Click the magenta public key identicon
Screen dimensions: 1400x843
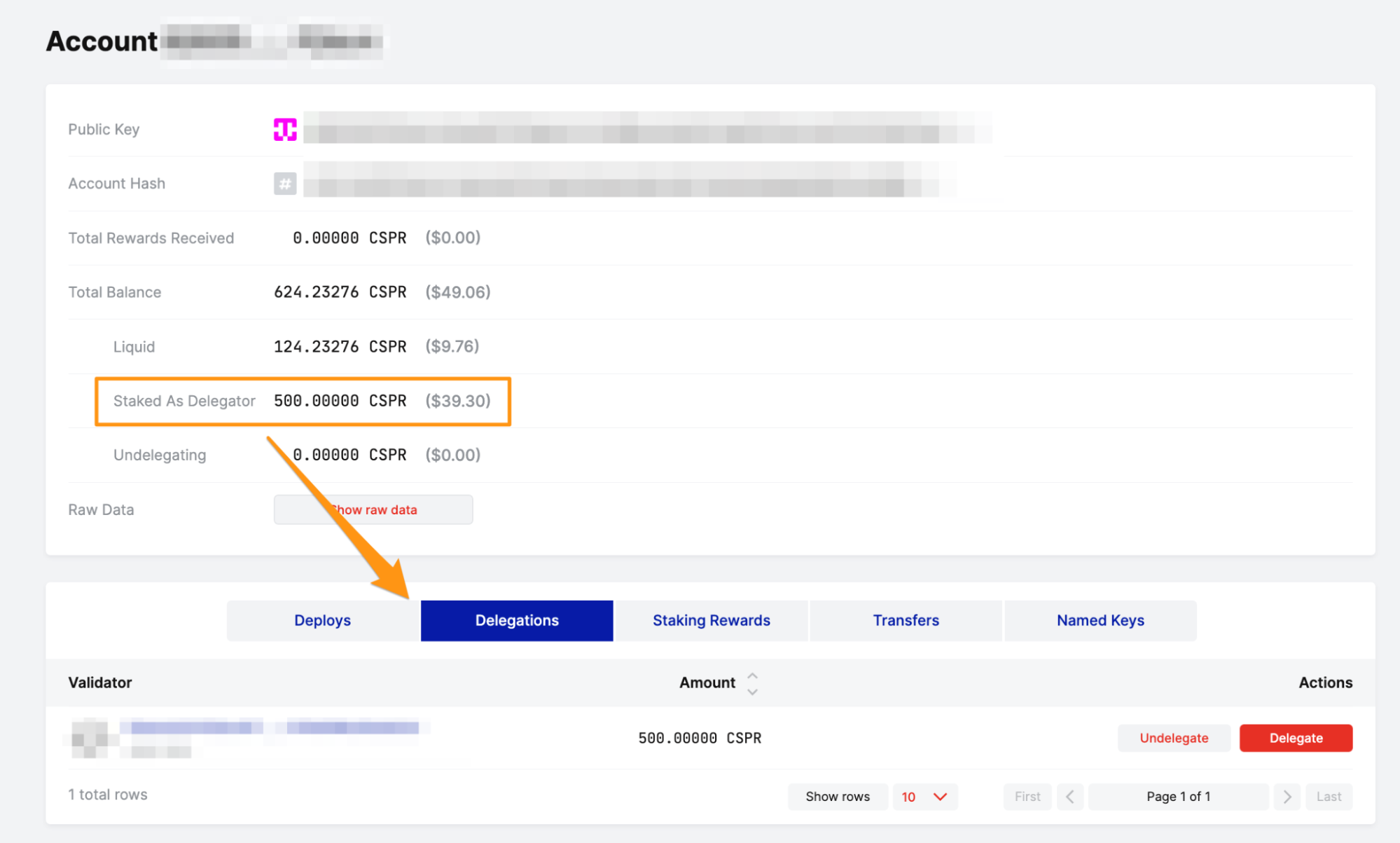tap(285, 130)
